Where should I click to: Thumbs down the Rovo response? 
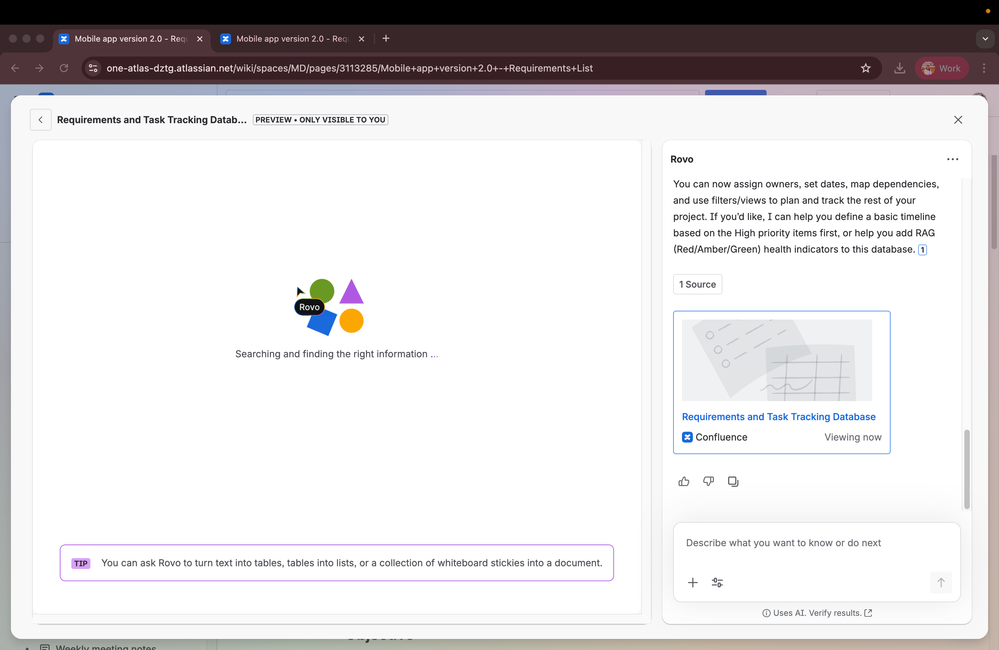click(708, 481)
